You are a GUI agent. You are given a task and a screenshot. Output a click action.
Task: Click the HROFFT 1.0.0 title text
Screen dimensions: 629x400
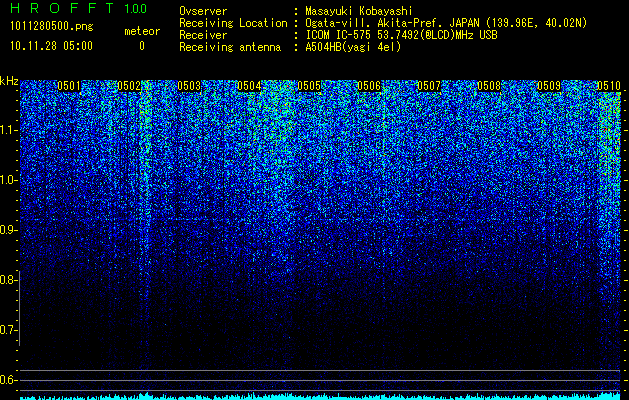[x=79, y=8]
